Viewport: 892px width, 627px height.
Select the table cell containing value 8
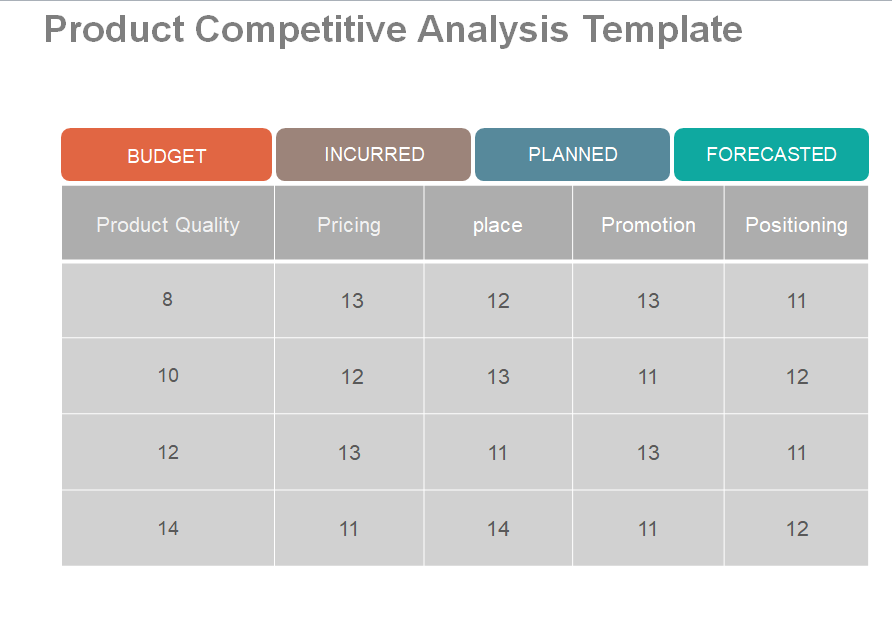(x=168, y=299)
